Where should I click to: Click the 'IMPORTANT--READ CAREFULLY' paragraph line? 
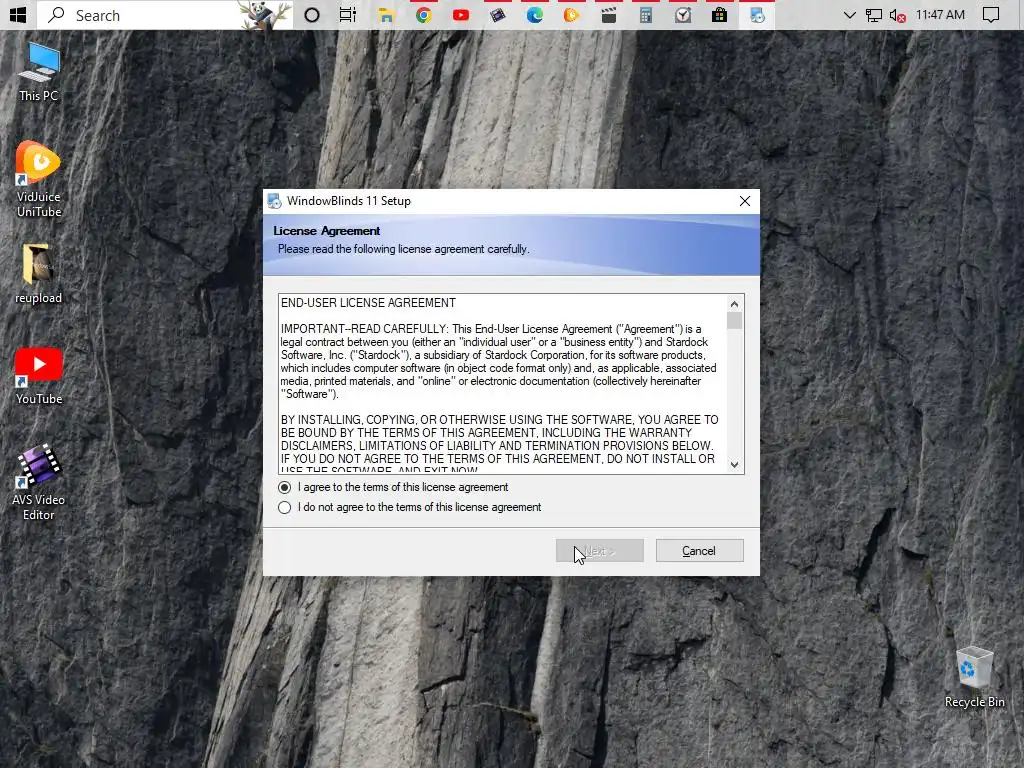[x=491, y=329]
